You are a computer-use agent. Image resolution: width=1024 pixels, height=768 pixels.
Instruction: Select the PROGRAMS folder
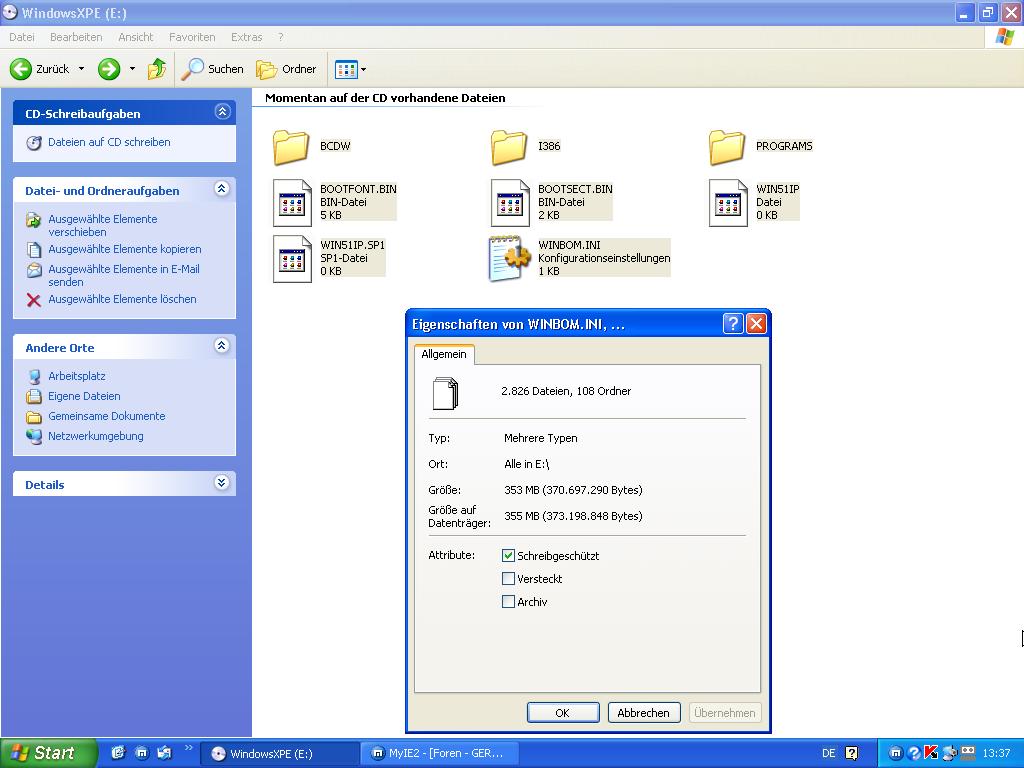pyautogui.click(x=728, y=146)
